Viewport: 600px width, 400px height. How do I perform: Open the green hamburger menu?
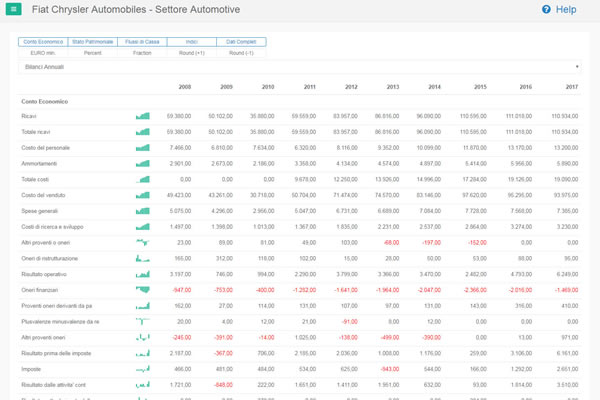13,9
